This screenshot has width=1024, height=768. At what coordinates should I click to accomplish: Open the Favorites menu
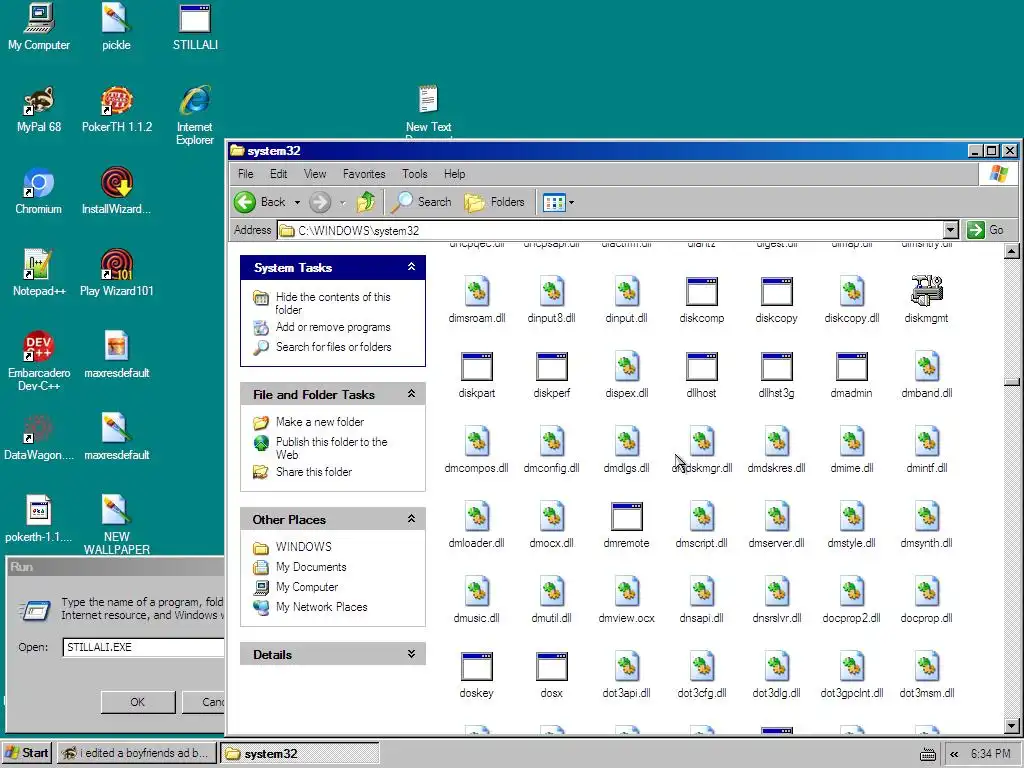point(364,174)
